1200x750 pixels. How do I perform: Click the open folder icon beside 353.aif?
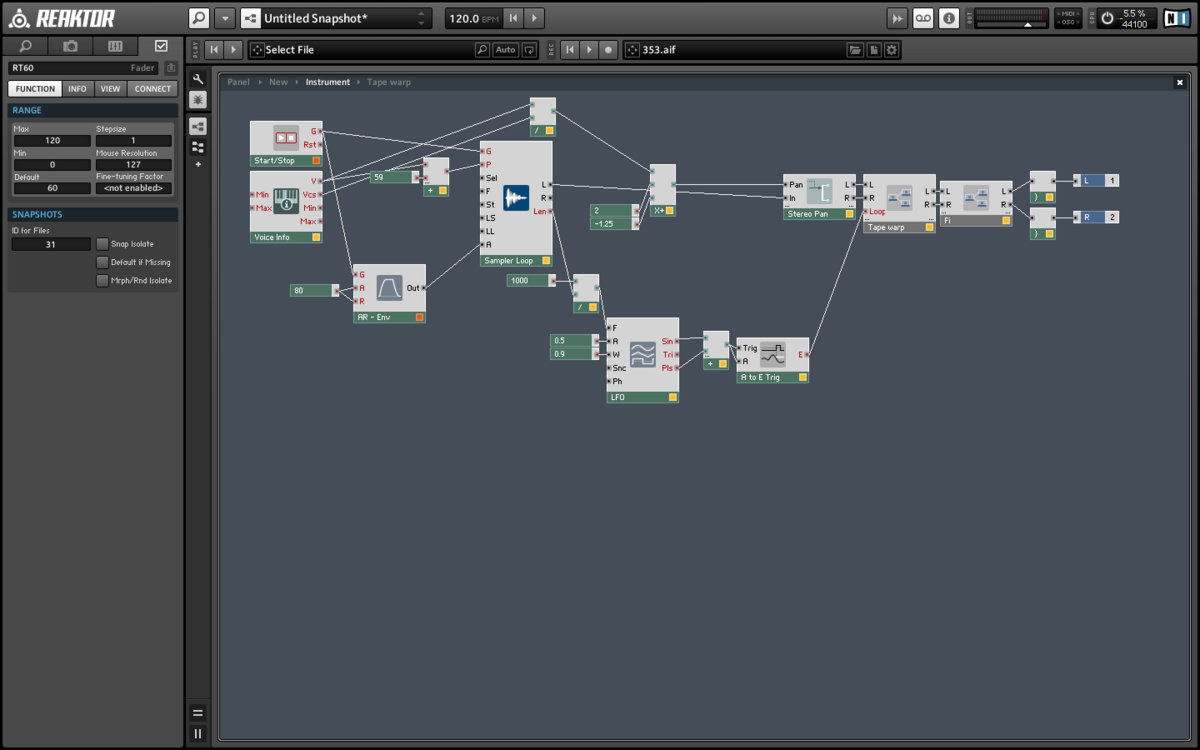point(855,50)
